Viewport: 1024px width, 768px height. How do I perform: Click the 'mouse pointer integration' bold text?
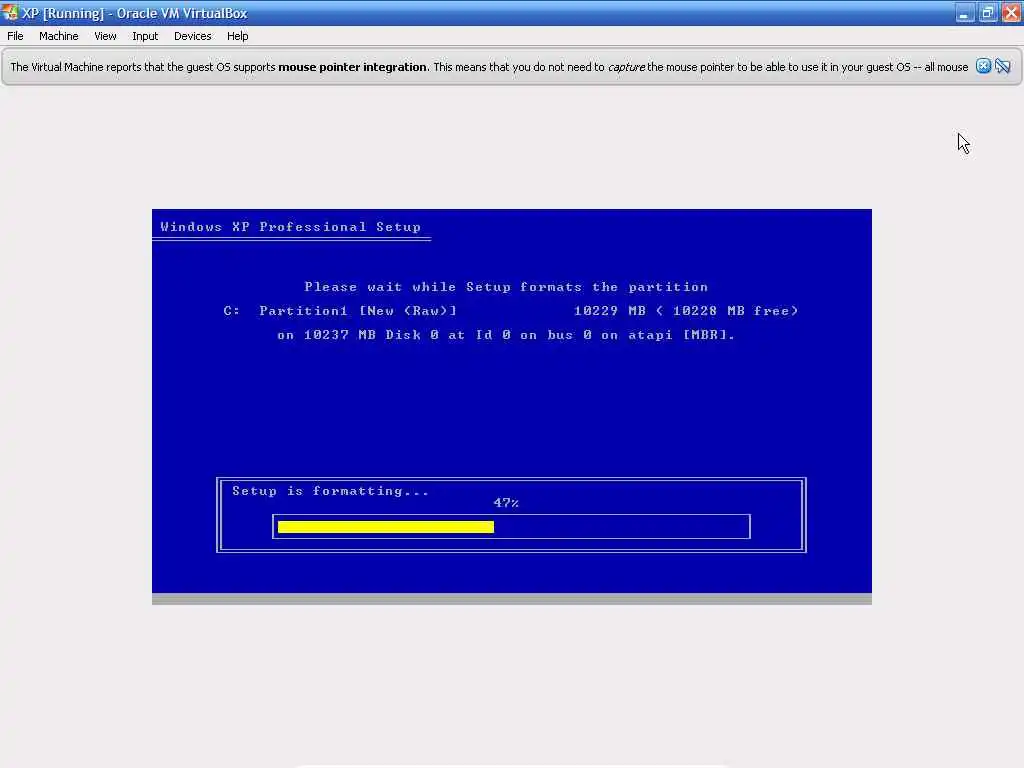click(x=353, y=67)
